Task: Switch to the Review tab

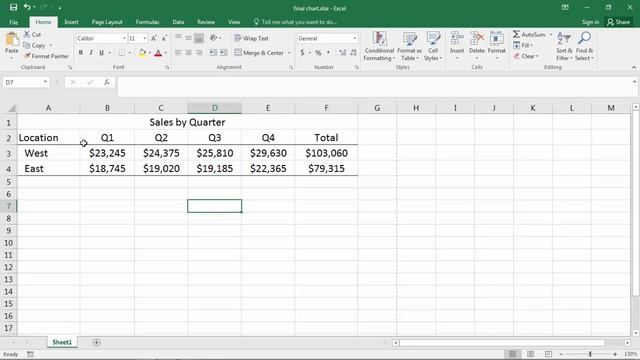Action: pyautogui.click(x=206, y=22)
